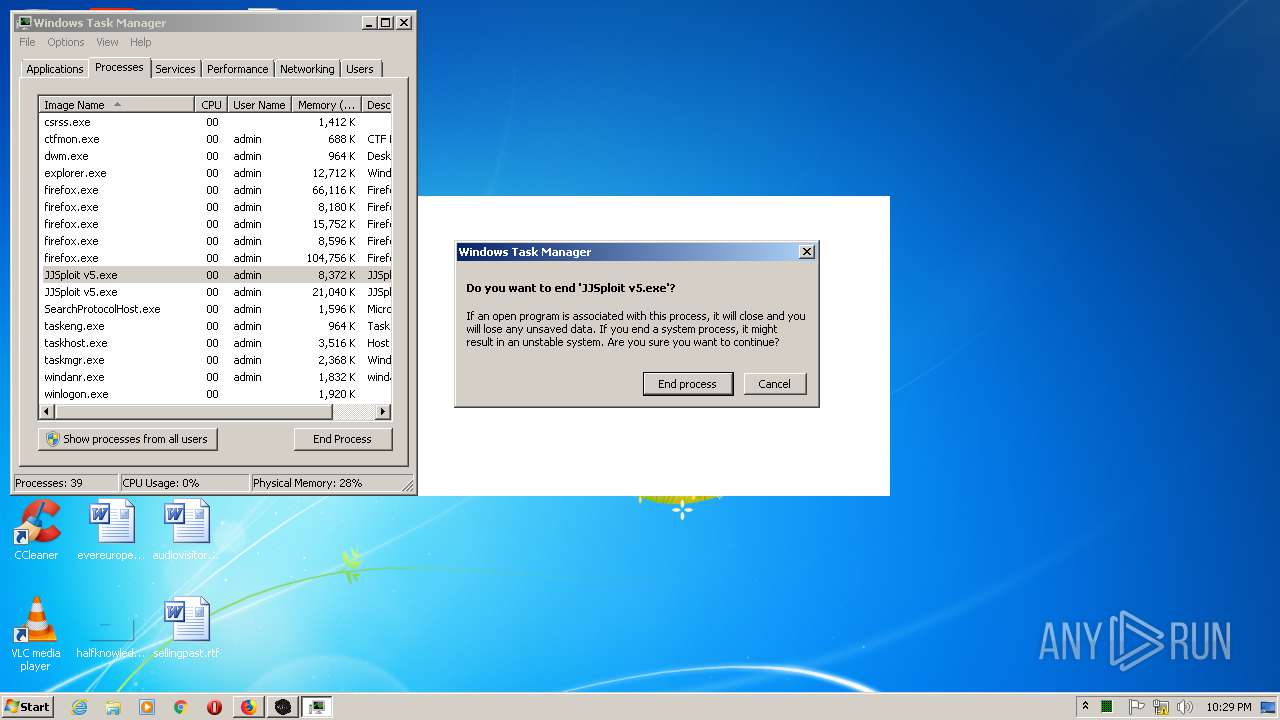
Task: Switch to the black round app in taskbar
Action: (283, 707)
